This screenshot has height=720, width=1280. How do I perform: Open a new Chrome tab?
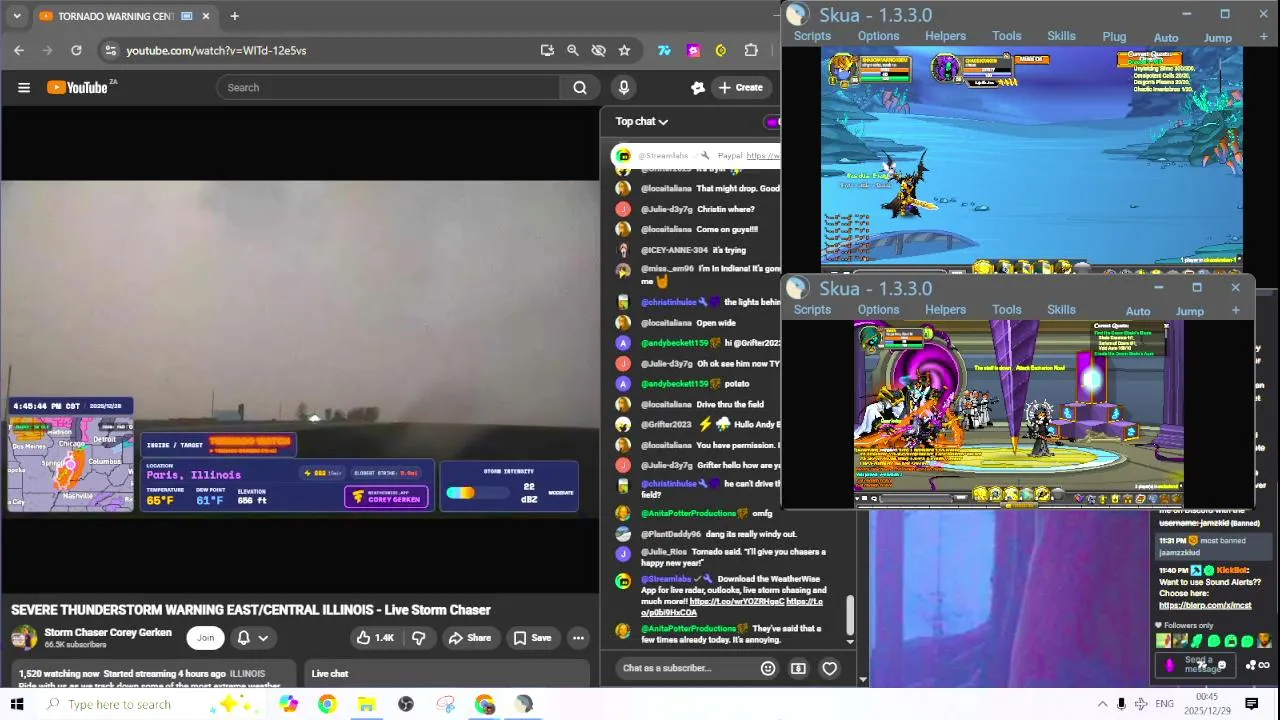pyautogui.click(x=234, y=16)
